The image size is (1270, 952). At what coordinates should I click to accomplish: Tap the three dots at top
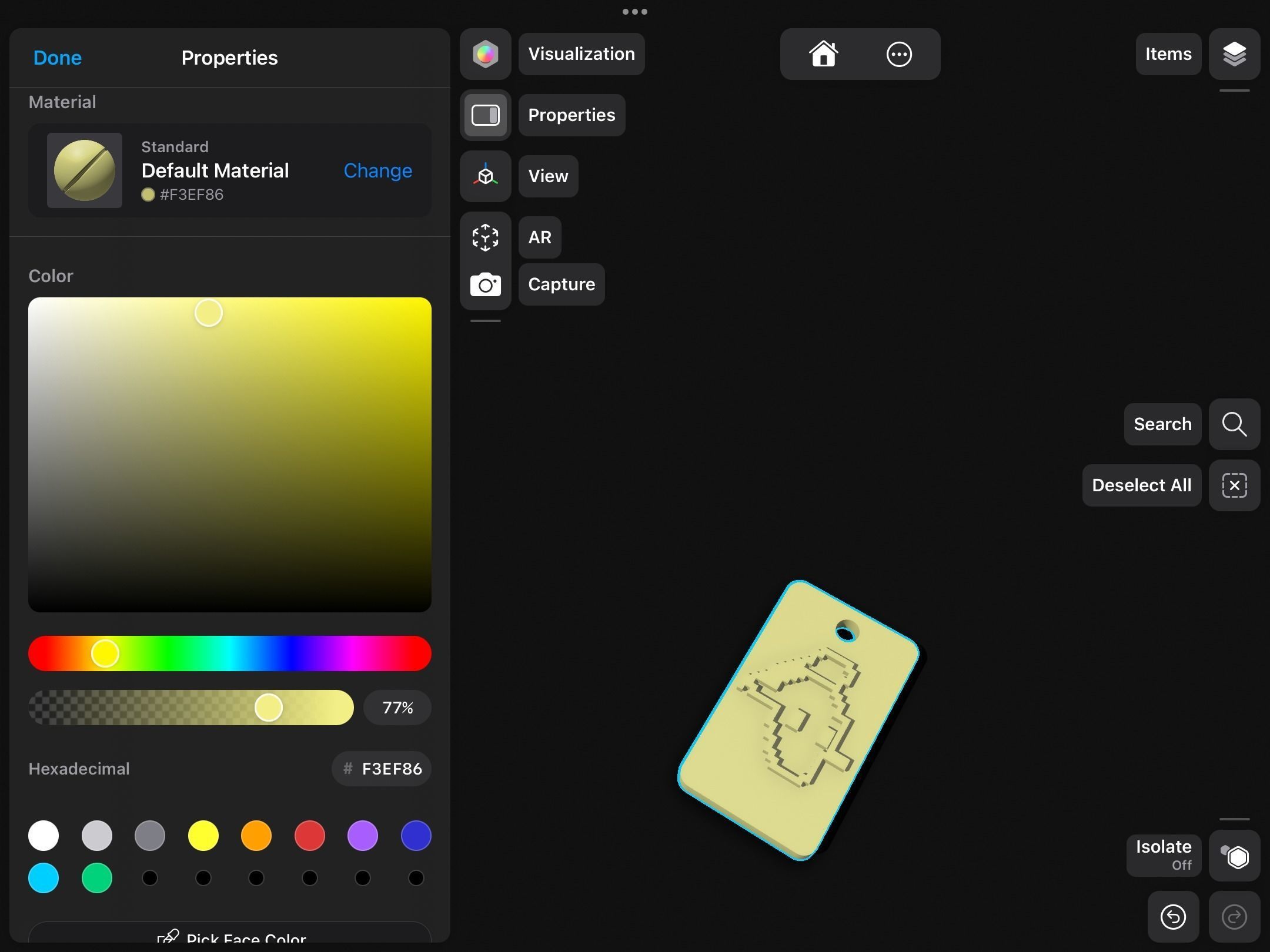pos(634,12)
